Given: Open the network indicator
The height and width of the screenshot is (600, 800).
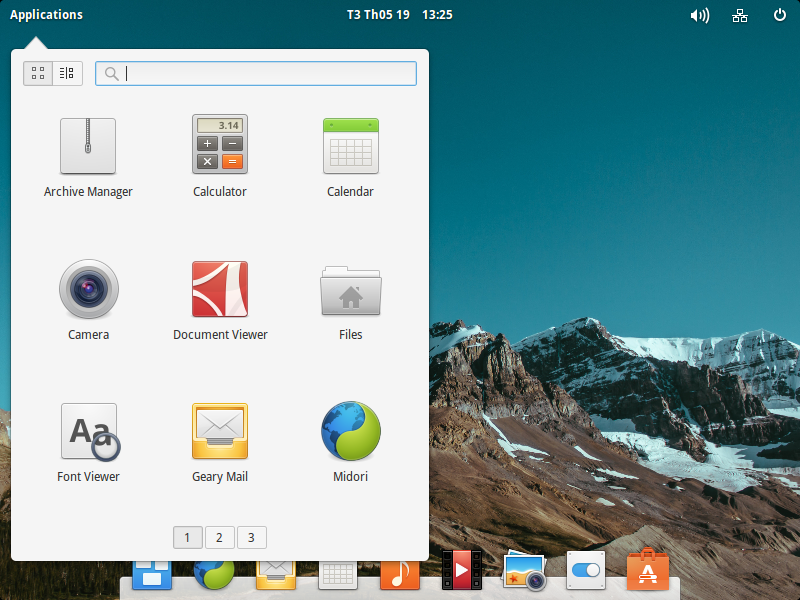Looking at the screenshot, I should (x=740, y=15).
